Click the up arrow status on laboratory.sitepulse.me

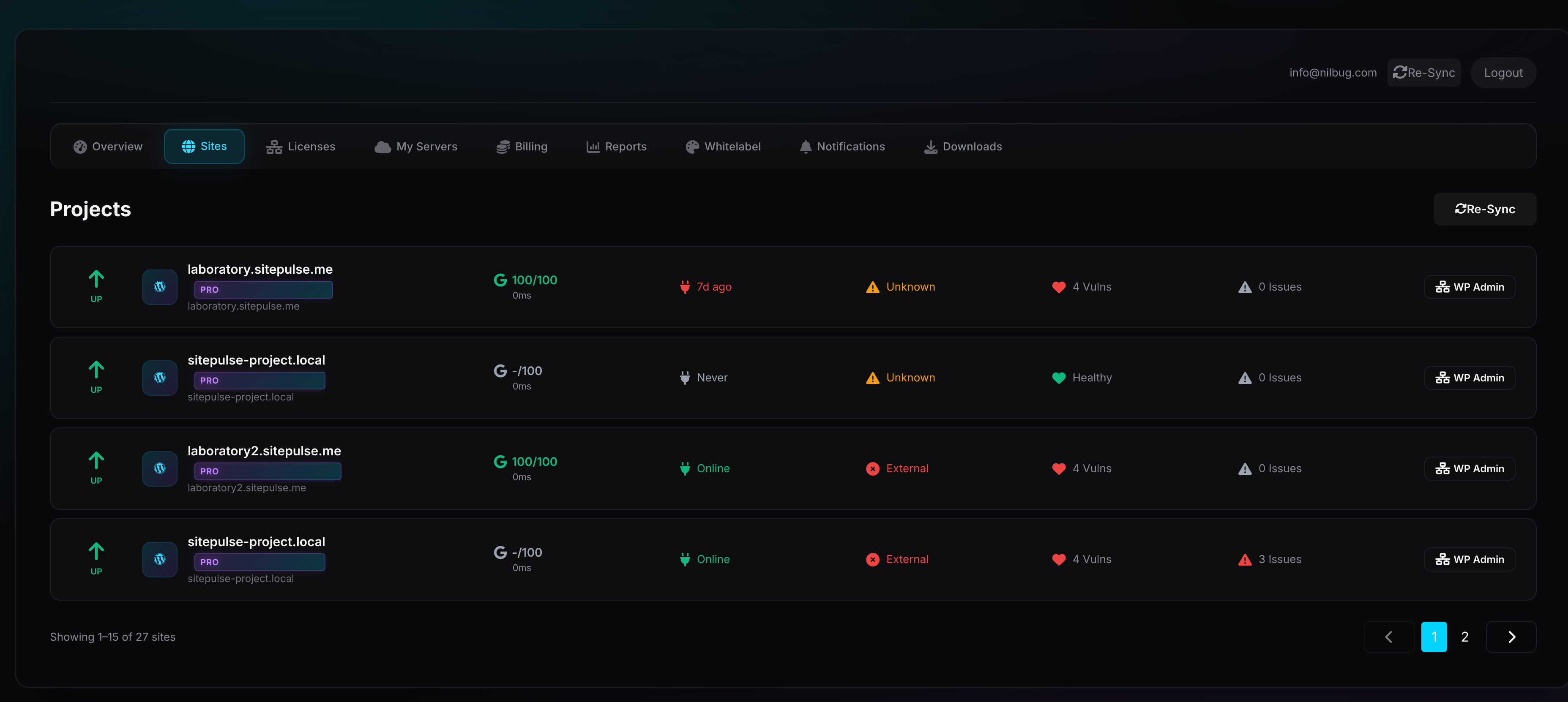(96, 280)
